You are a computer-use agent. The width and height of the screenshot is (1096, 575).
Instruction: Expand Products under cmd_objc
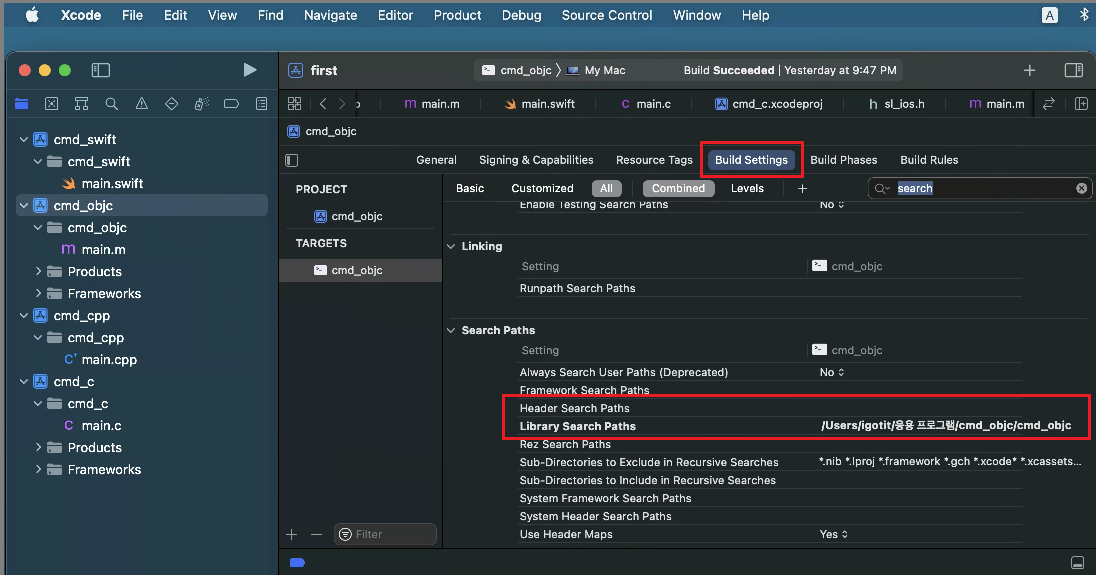point(38,271)
